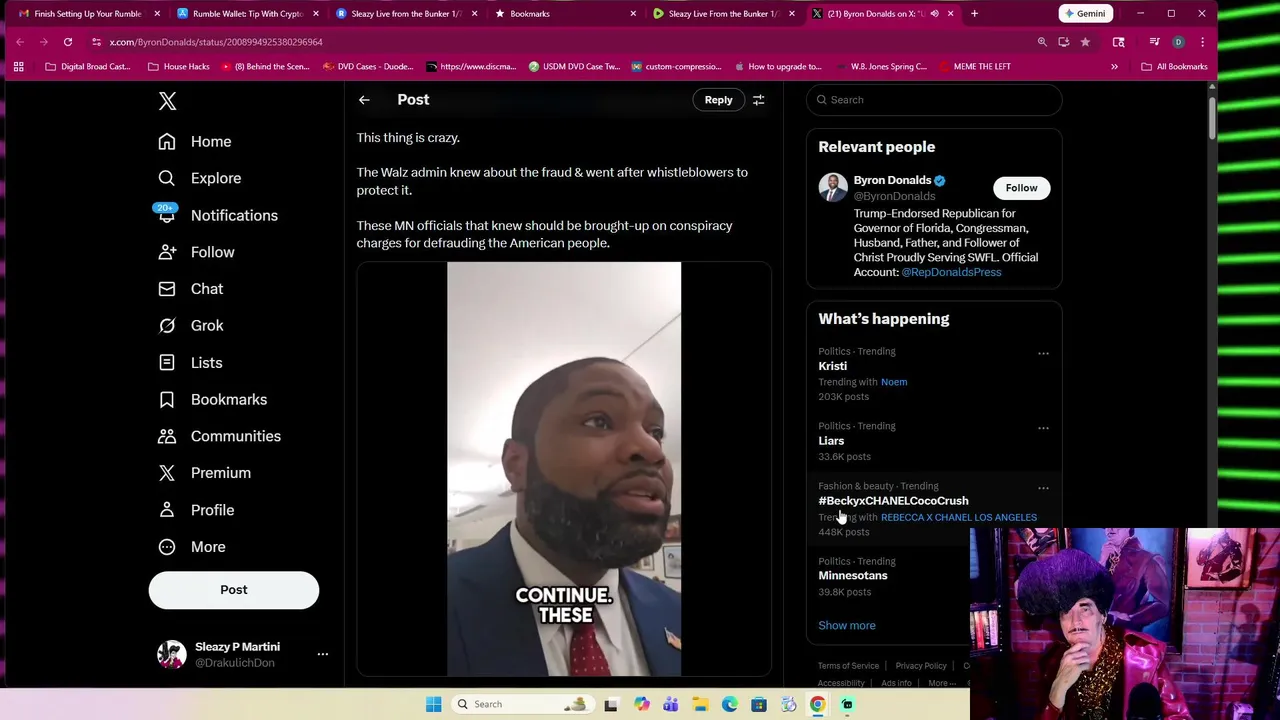Image resolution: width=1280 pixels, height=720 pixels.
Task: Click the white Post button
Action: pos(234,590)
